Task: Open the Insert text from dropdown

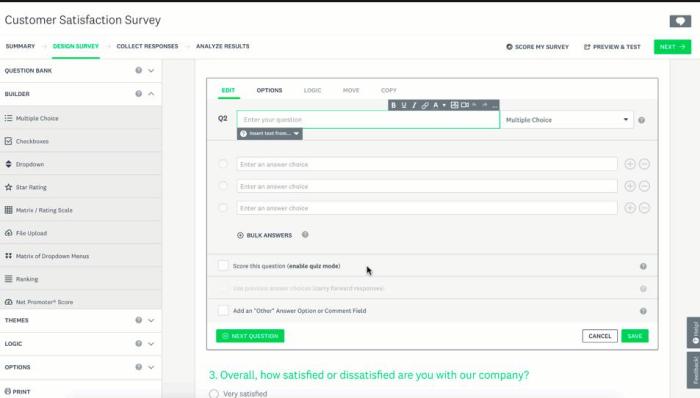Action: [270, 133]
